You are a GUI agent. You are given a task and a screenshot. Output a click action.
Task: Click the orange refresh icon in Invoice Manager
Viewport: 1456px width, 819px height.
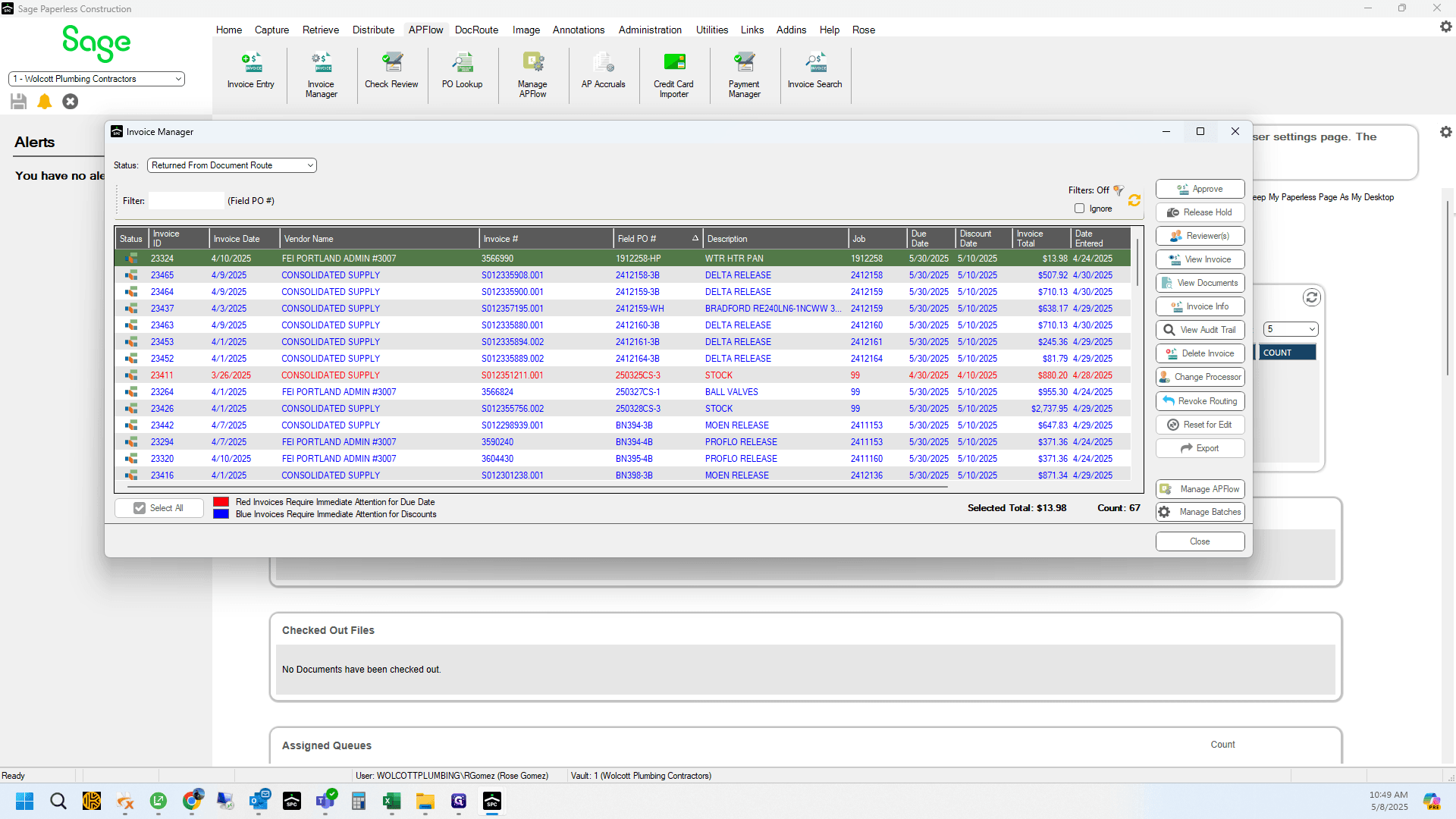pyautogui.click(x=1134, y=200)
